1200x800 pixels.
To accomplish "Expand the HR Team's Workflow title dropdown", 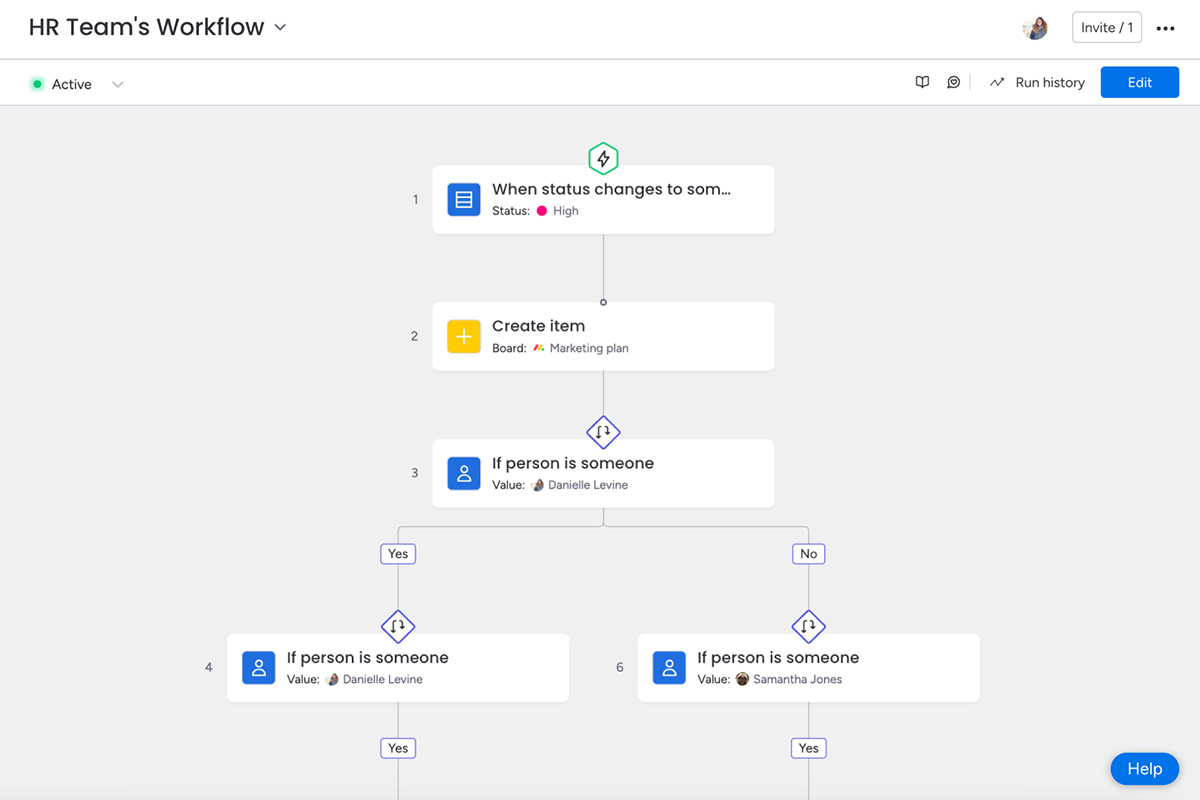I will pos(281,28).
